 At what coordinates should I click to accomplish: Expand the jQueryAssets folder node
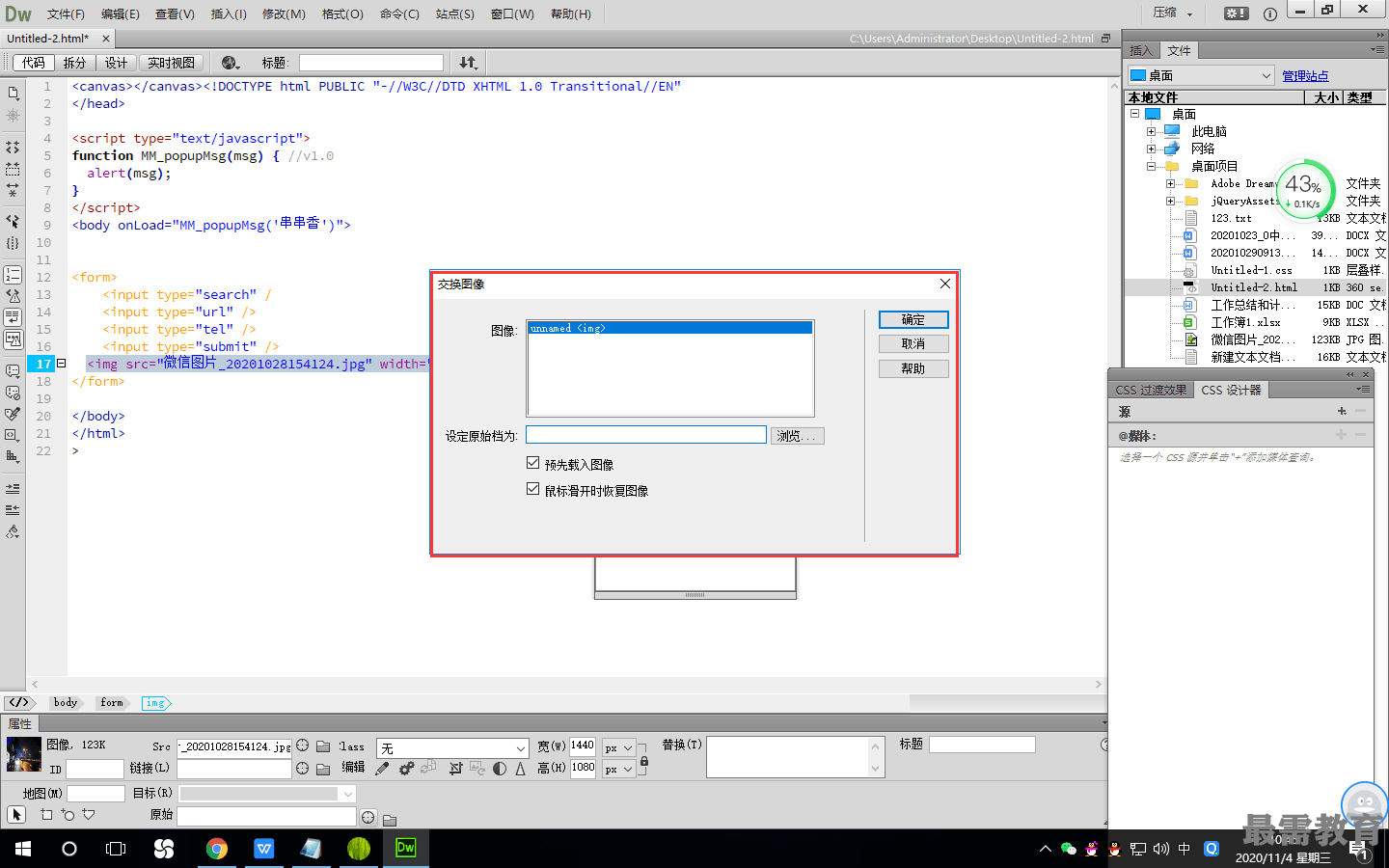(1170, 201)
